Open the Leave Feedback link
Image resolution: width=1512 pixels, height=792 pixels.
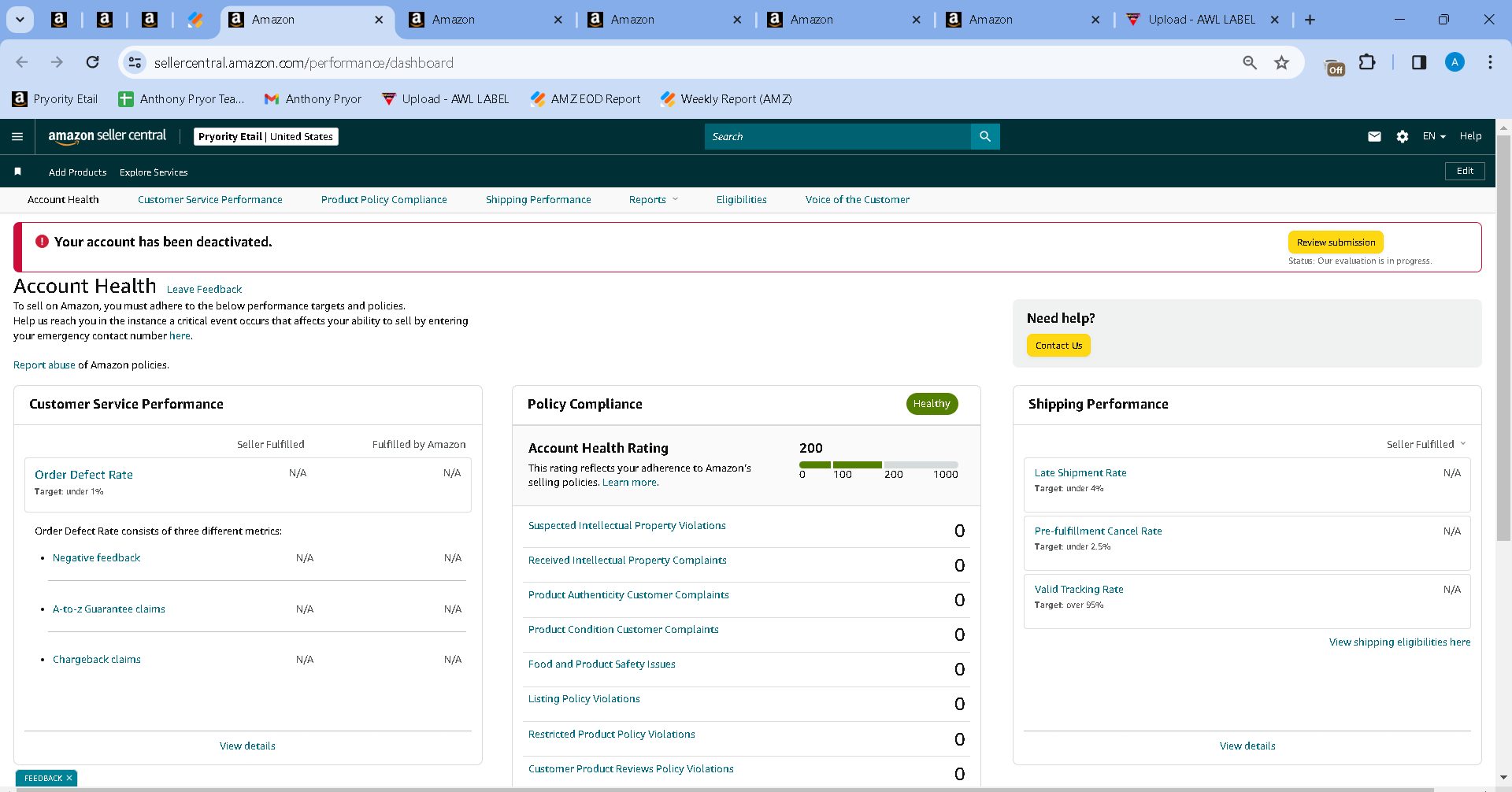[204, 289]
